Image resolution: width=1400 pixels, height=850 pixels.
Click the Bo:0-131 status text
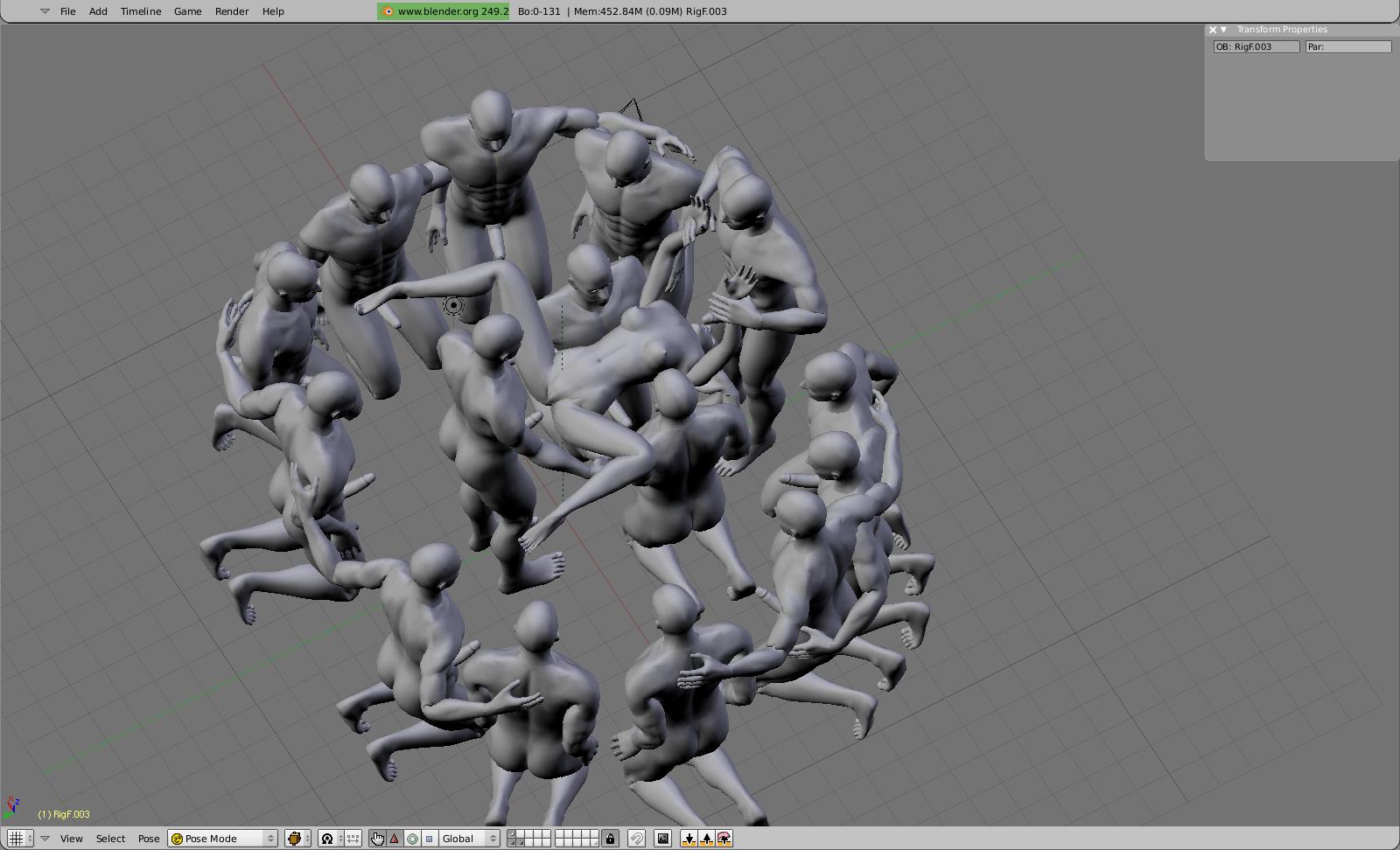pos(539,11)
